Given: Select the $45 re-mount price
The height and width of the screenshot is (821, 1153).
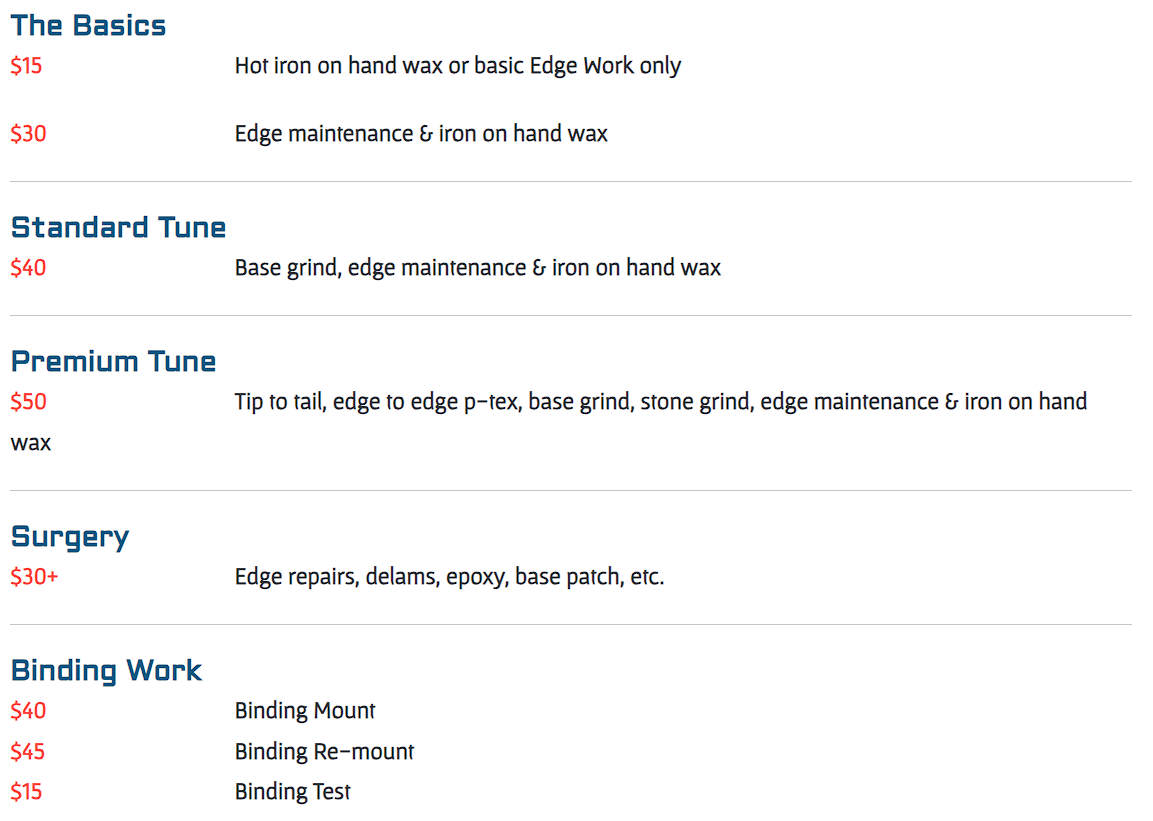Looking at the screenshot, I should (x=27, y=752).
